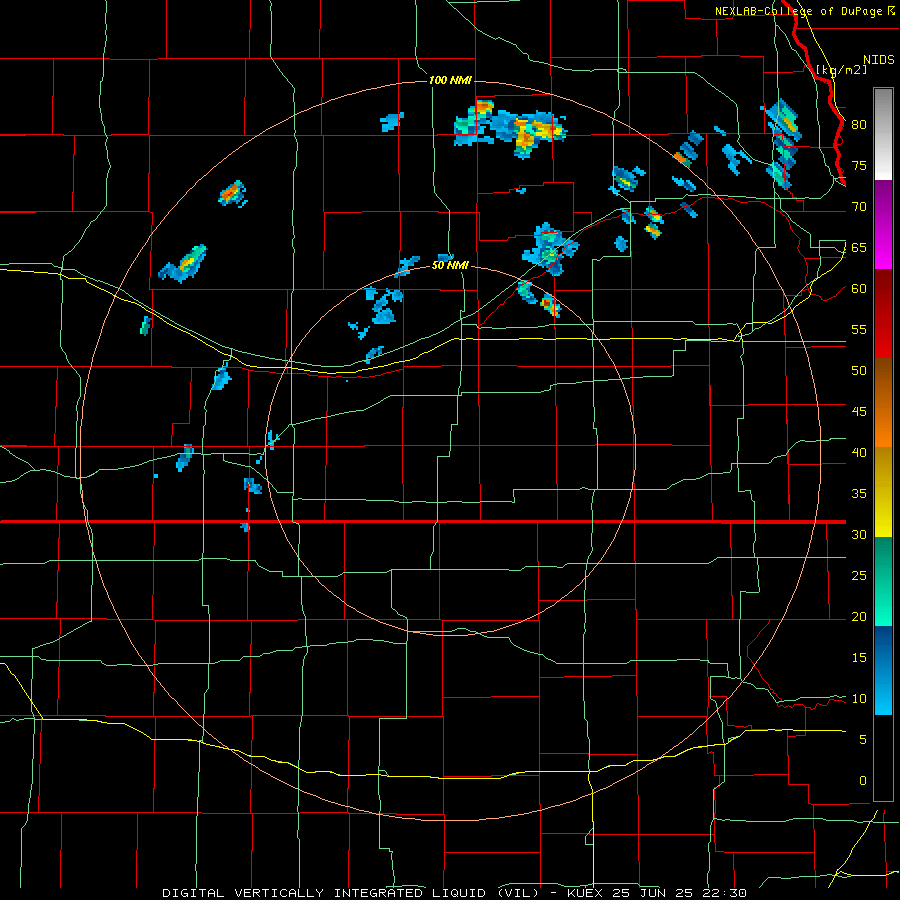Click the 65 value on the VIL scale
The height and width of the screenshot is (900, 900).
(859, 247)
